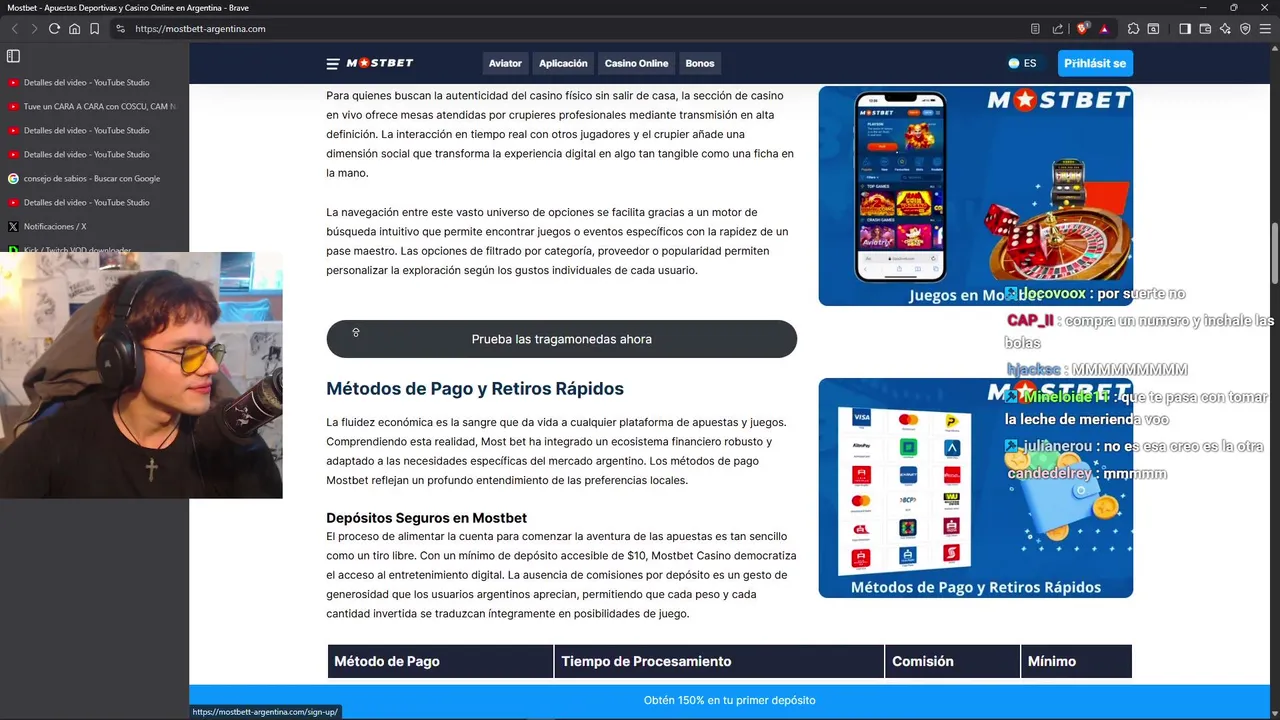
Task: Click 'Prueba las tragamonedas ahora' button
Action: pos(561,339)
